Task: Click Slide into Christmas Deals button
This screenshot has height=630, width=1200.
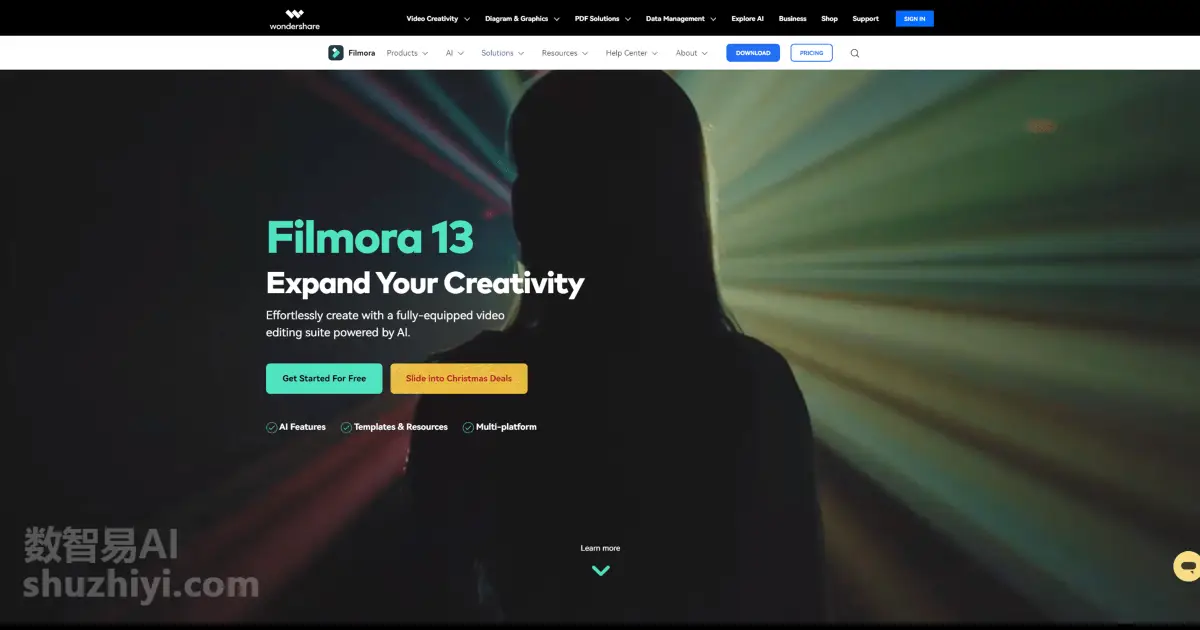Action: click(459, 379)
